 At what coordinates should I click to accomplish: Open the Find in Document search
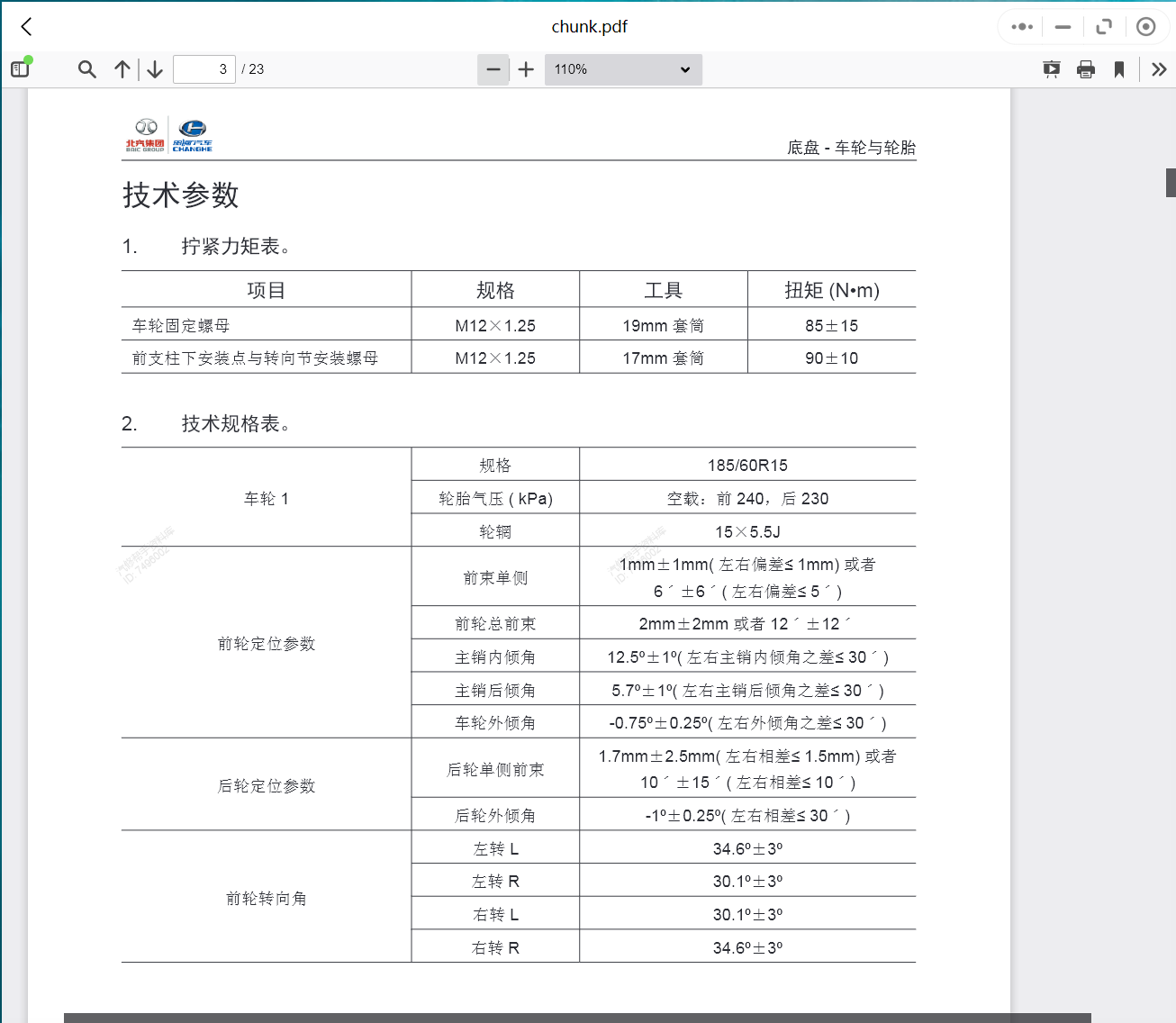tap(86, 68)
